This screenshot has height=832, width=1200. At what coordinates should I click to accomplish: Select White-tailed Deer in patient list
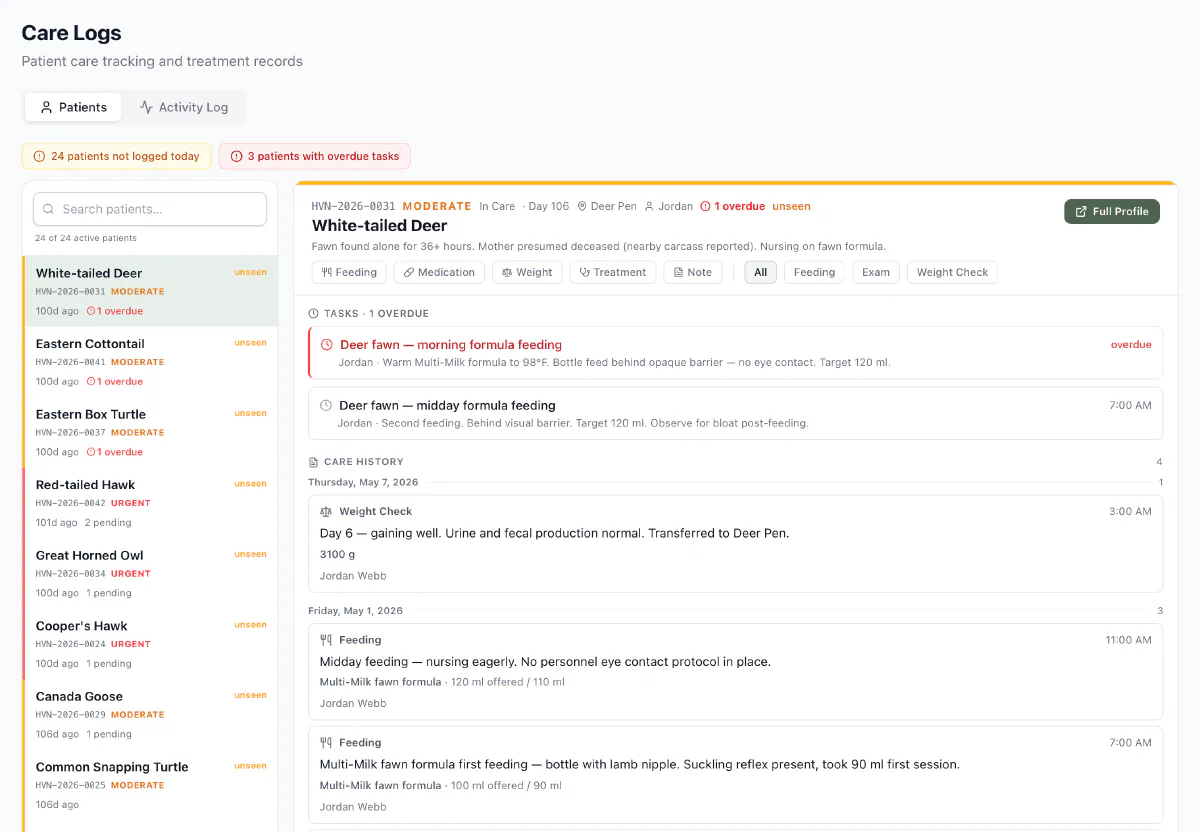point(150,291)
